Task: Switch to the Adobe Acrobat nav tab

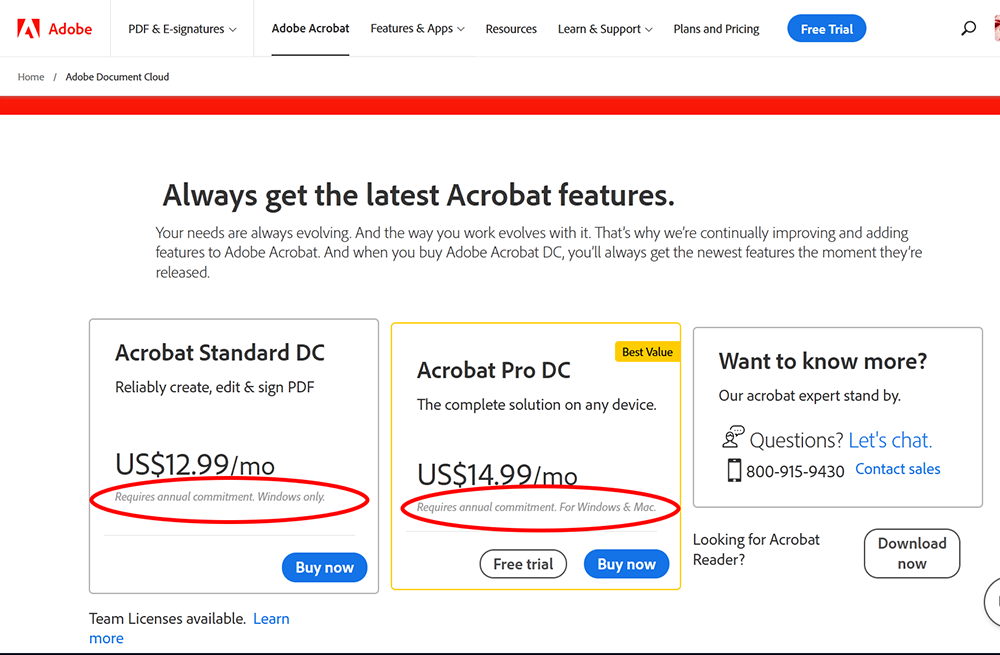Action: click(x=310, y=29)
